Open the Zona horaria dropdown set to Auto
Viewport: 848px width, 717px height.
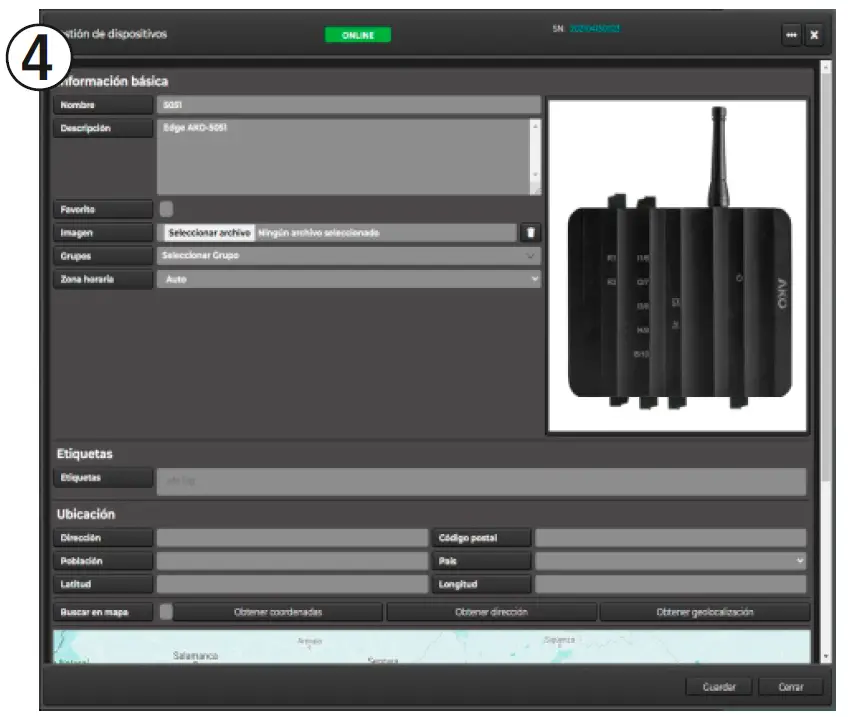coord(347,278)
